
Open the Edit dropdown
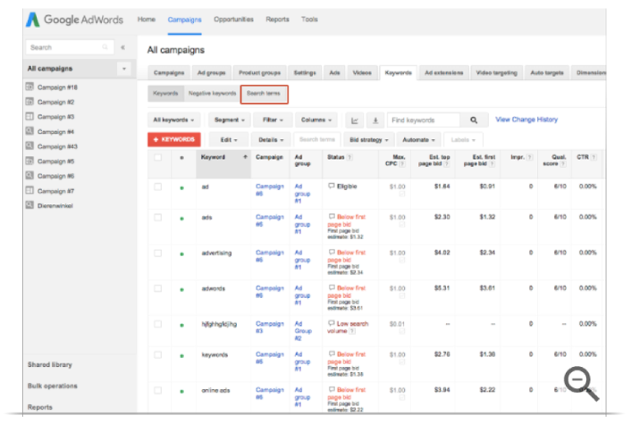pos(229,140)
